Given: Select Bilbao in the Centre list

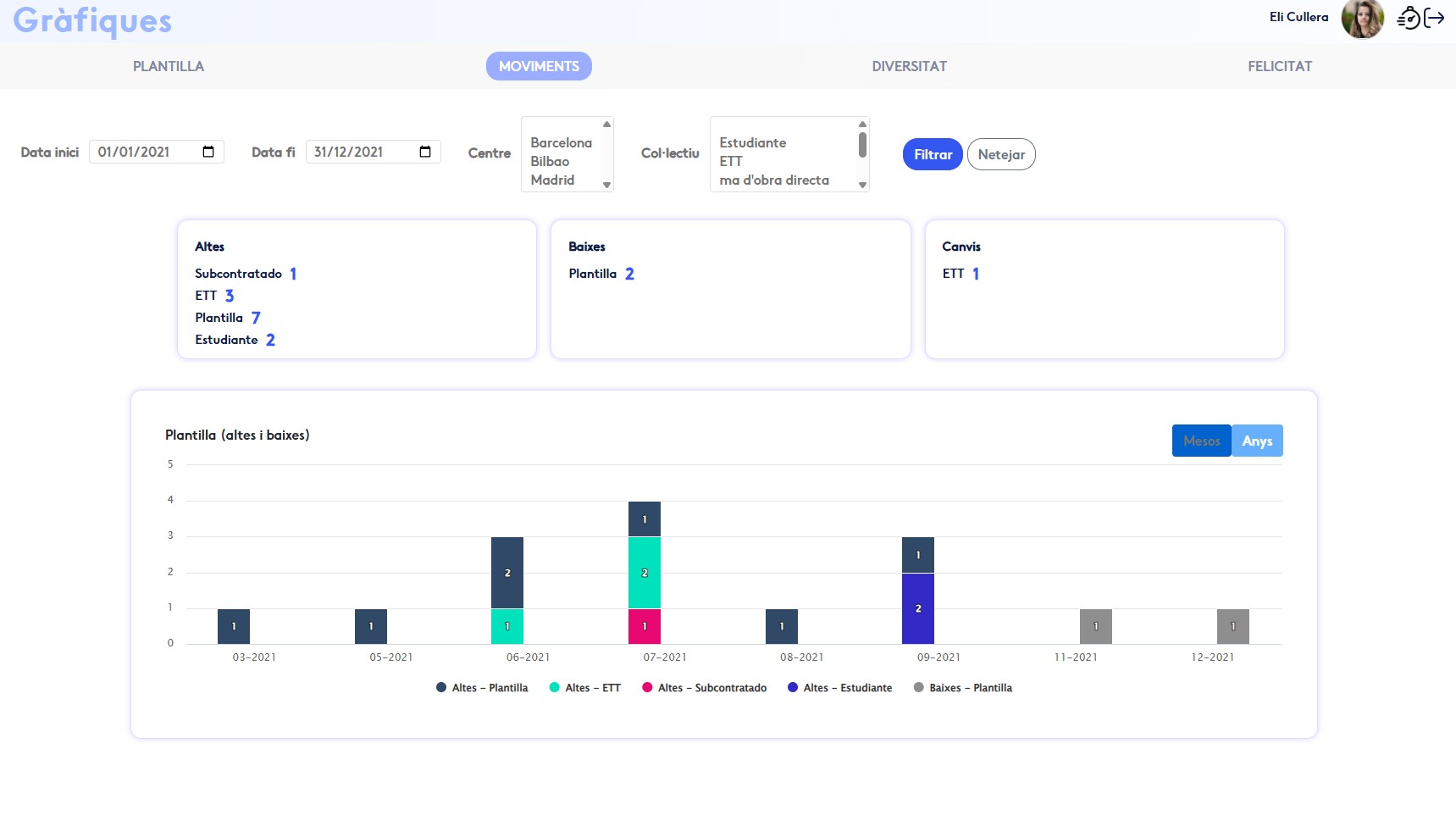Looking at the screenshot, I should click(550, 161).
